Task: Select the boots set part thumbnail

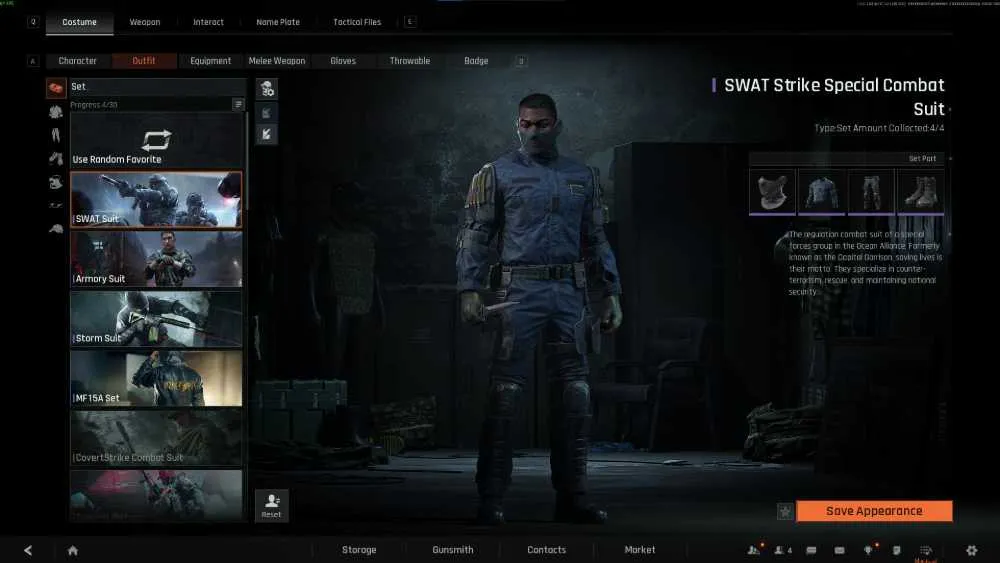Action: [921, 192]
